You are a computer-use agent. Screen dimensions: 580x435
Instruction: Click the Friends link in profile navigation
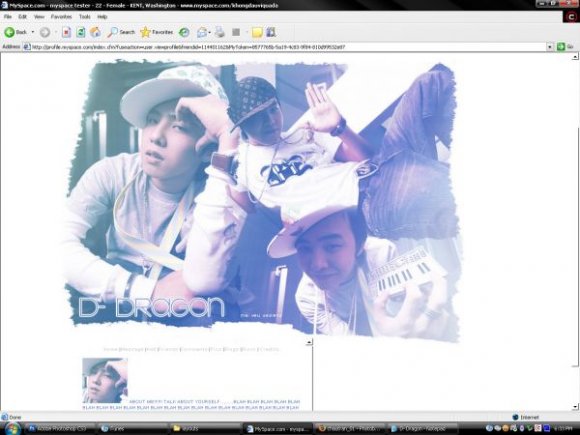tap(168, 349)
